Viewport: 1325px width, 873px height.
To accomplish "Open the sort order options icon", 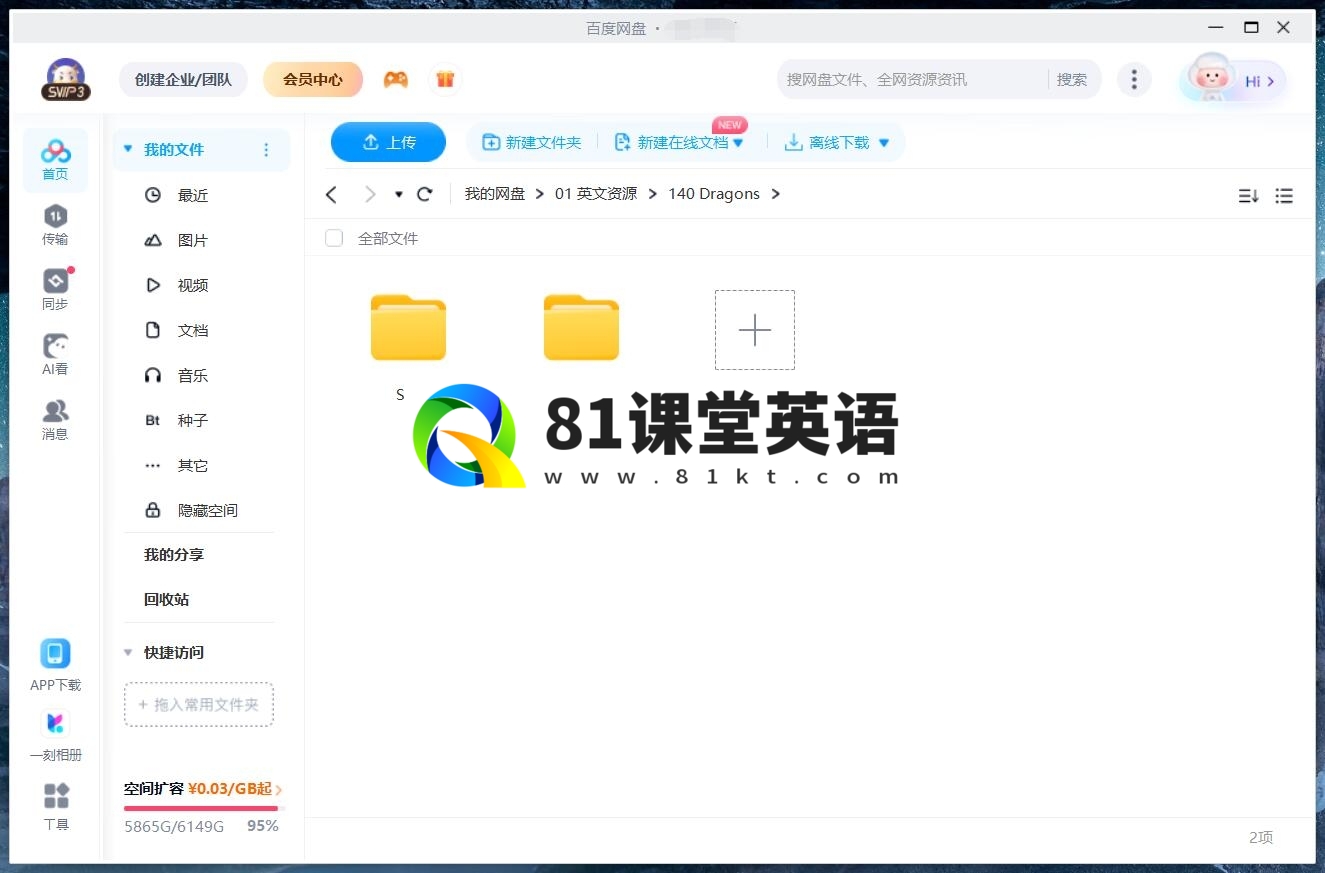I will point(1248,196).
